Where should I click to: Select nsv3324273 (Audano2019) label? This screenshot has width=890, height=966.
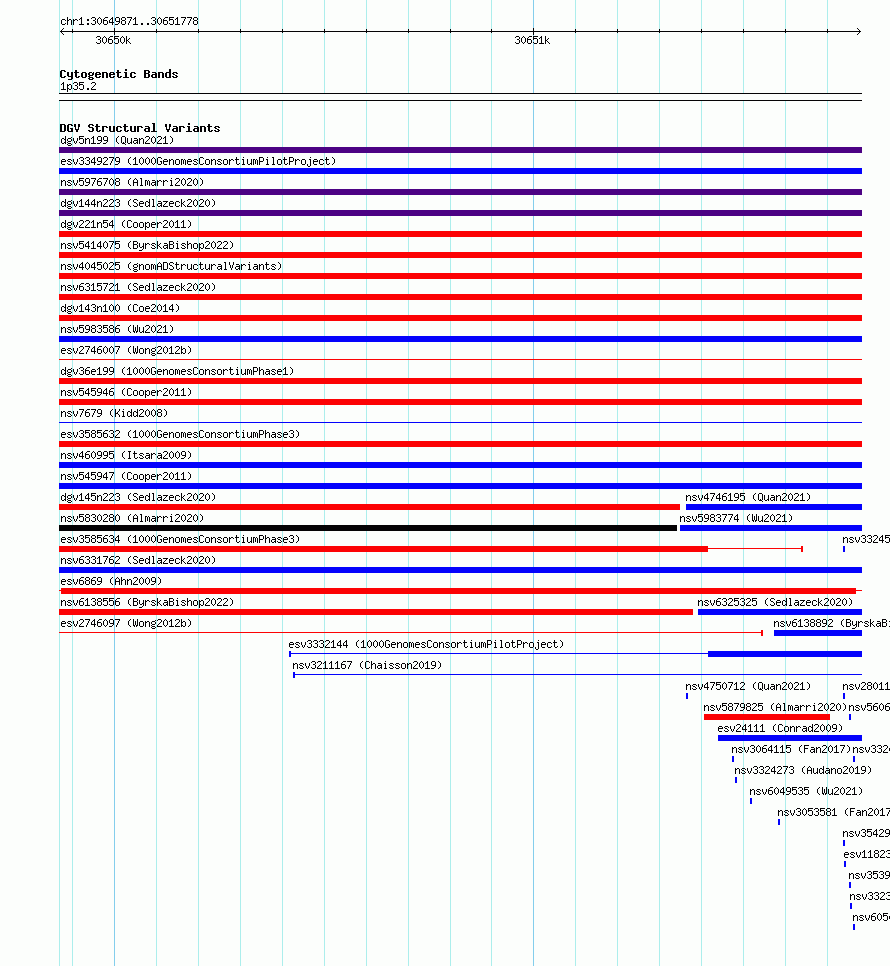pos(803,769)
